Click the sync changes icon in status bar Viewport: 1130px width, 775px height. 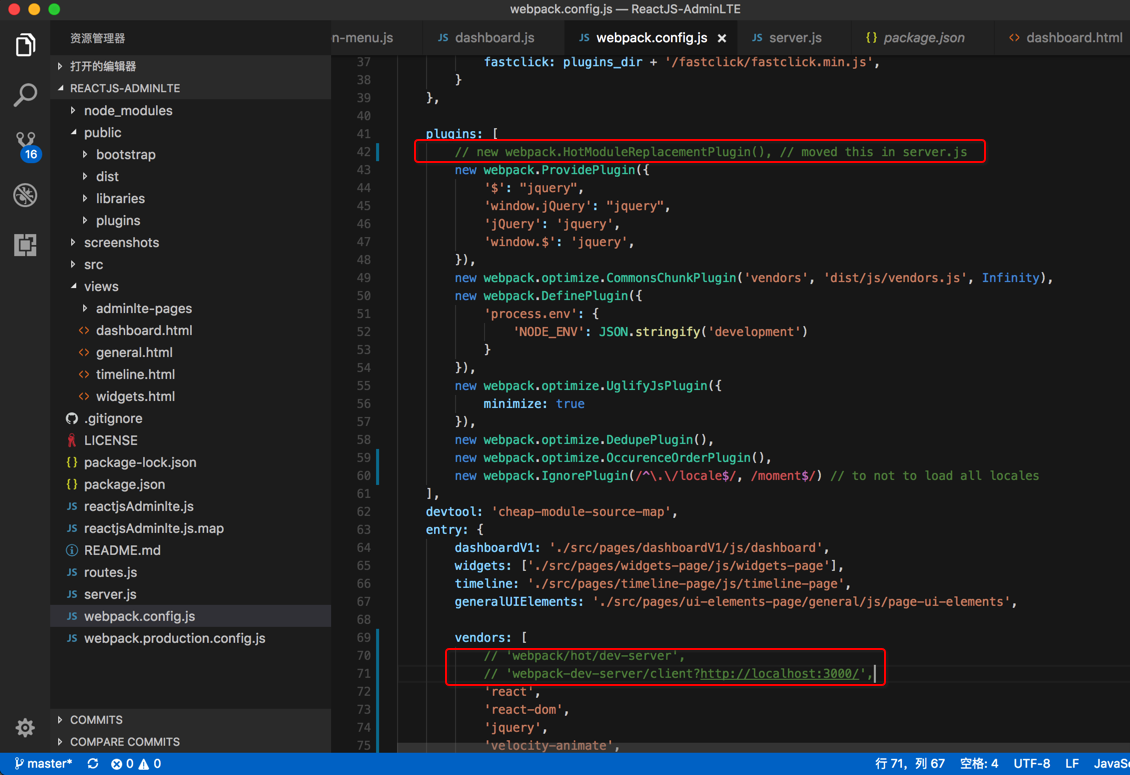[93, 764]
